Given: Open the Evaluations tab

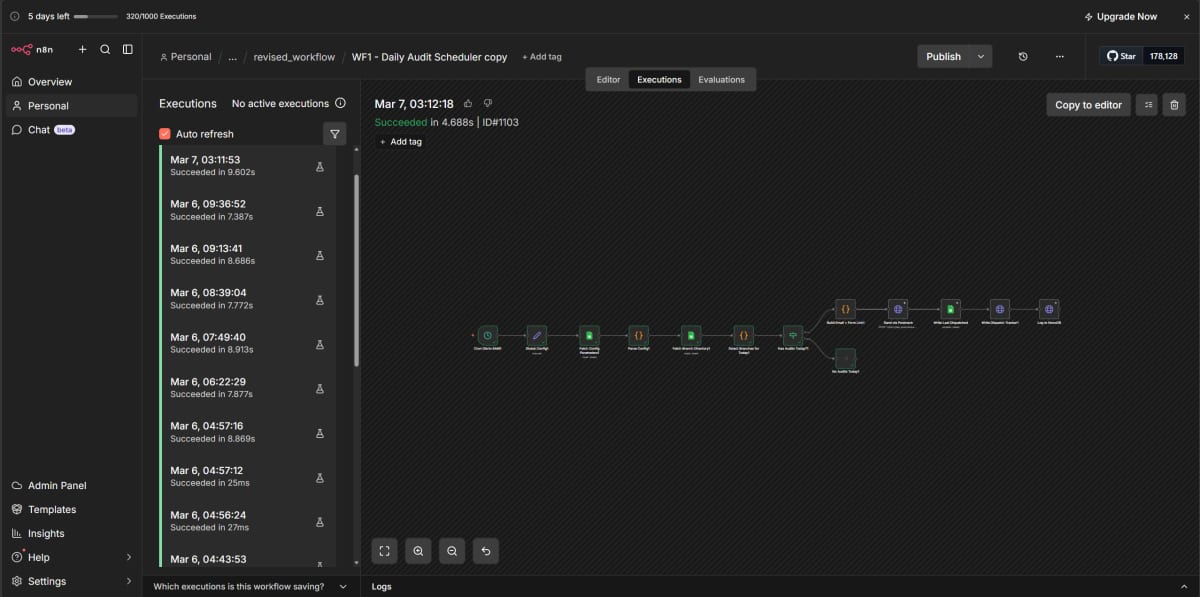Looking at the screenshot, I should point(722,79).
